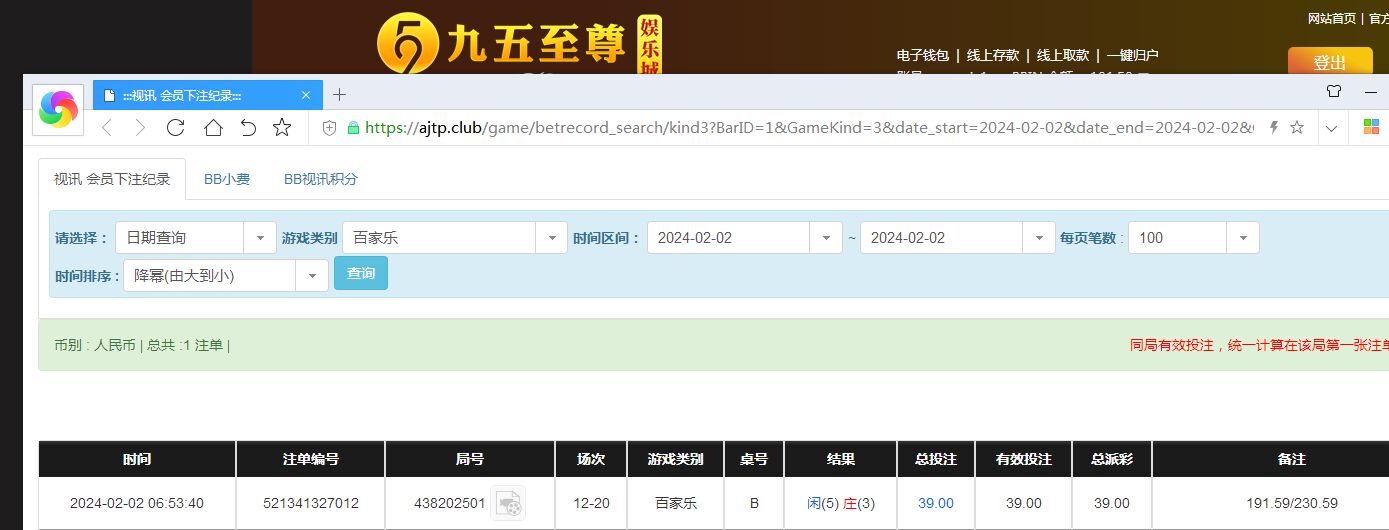Switch to the BB小费 tab
1389x530 pixels.
coord(227,179)
